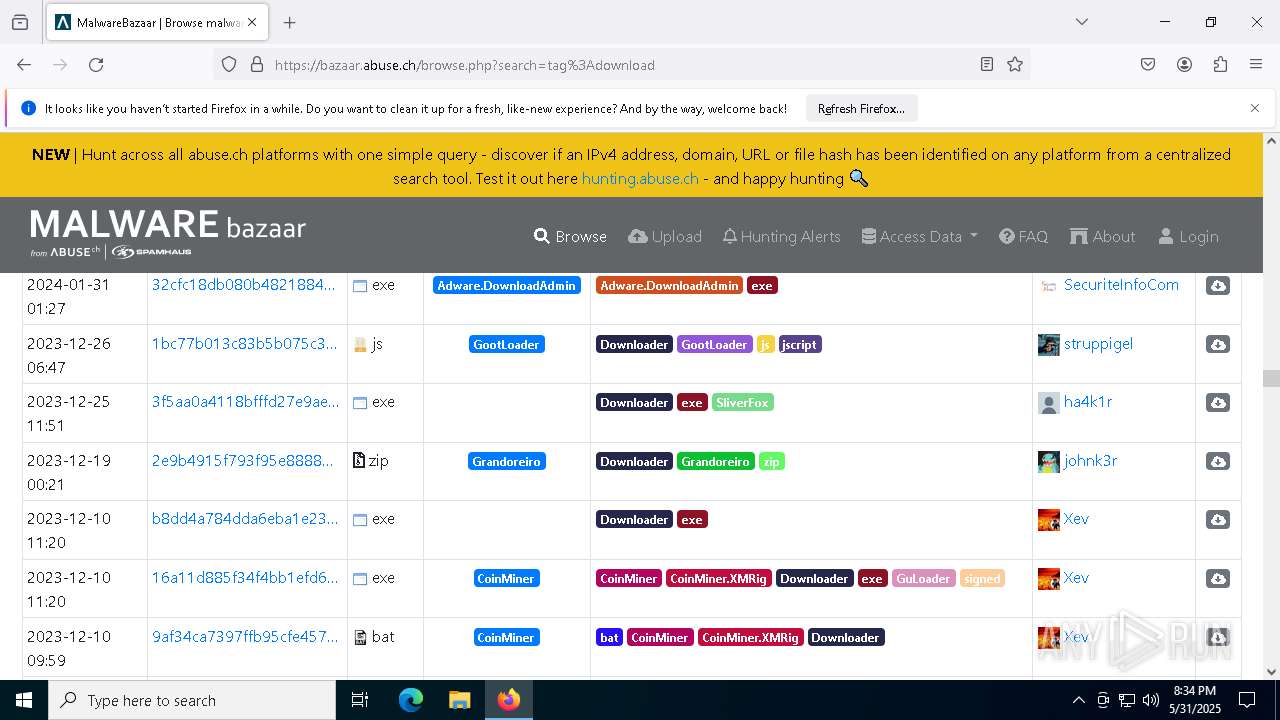This screenshot has height=720, width=1280.
Task: Dismiss the refresh Firefox notification bar
Action: 1255,108
